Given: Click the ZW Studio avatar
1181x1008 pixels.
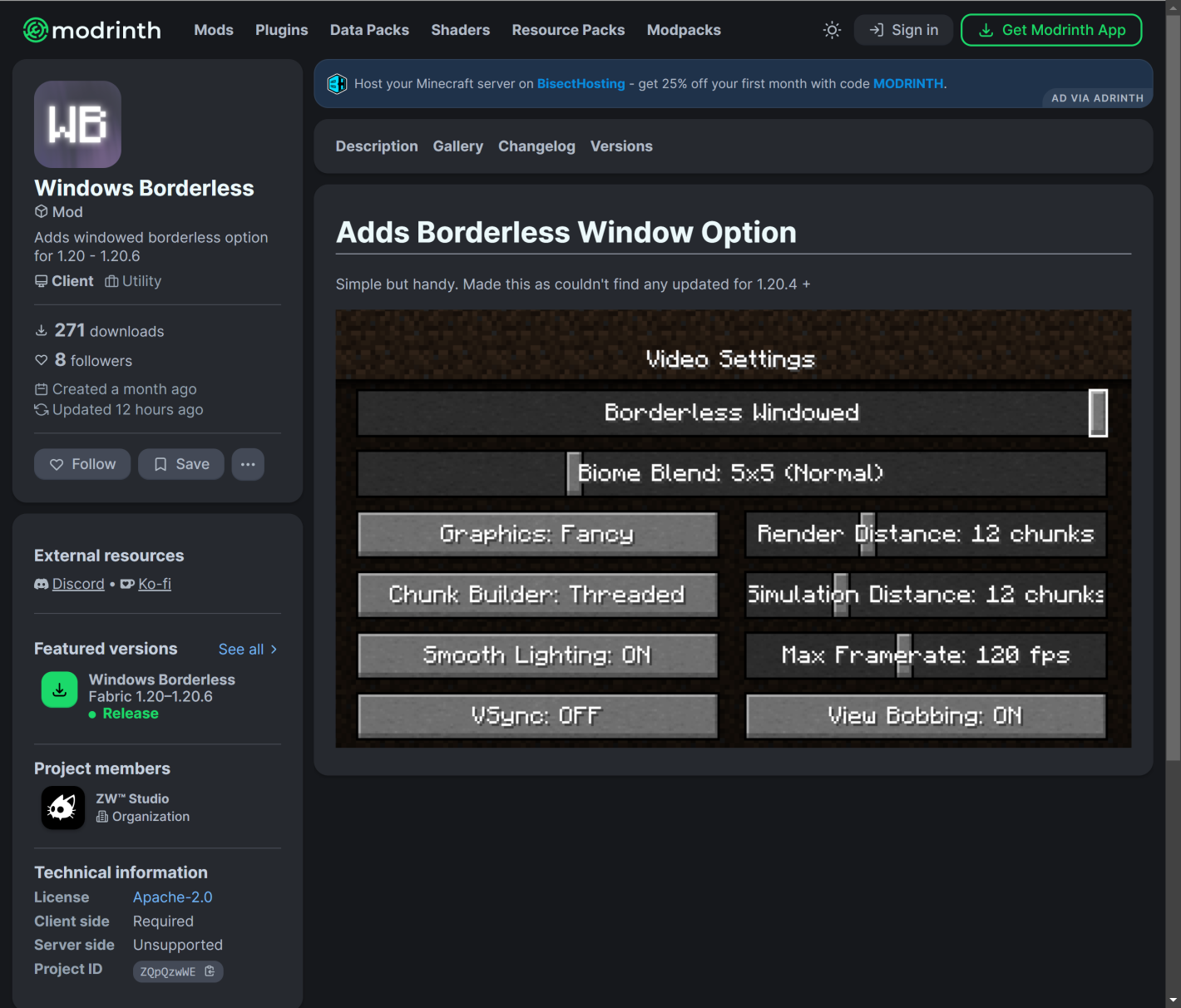Looking at the screenshot, I should tap(63, 808).
